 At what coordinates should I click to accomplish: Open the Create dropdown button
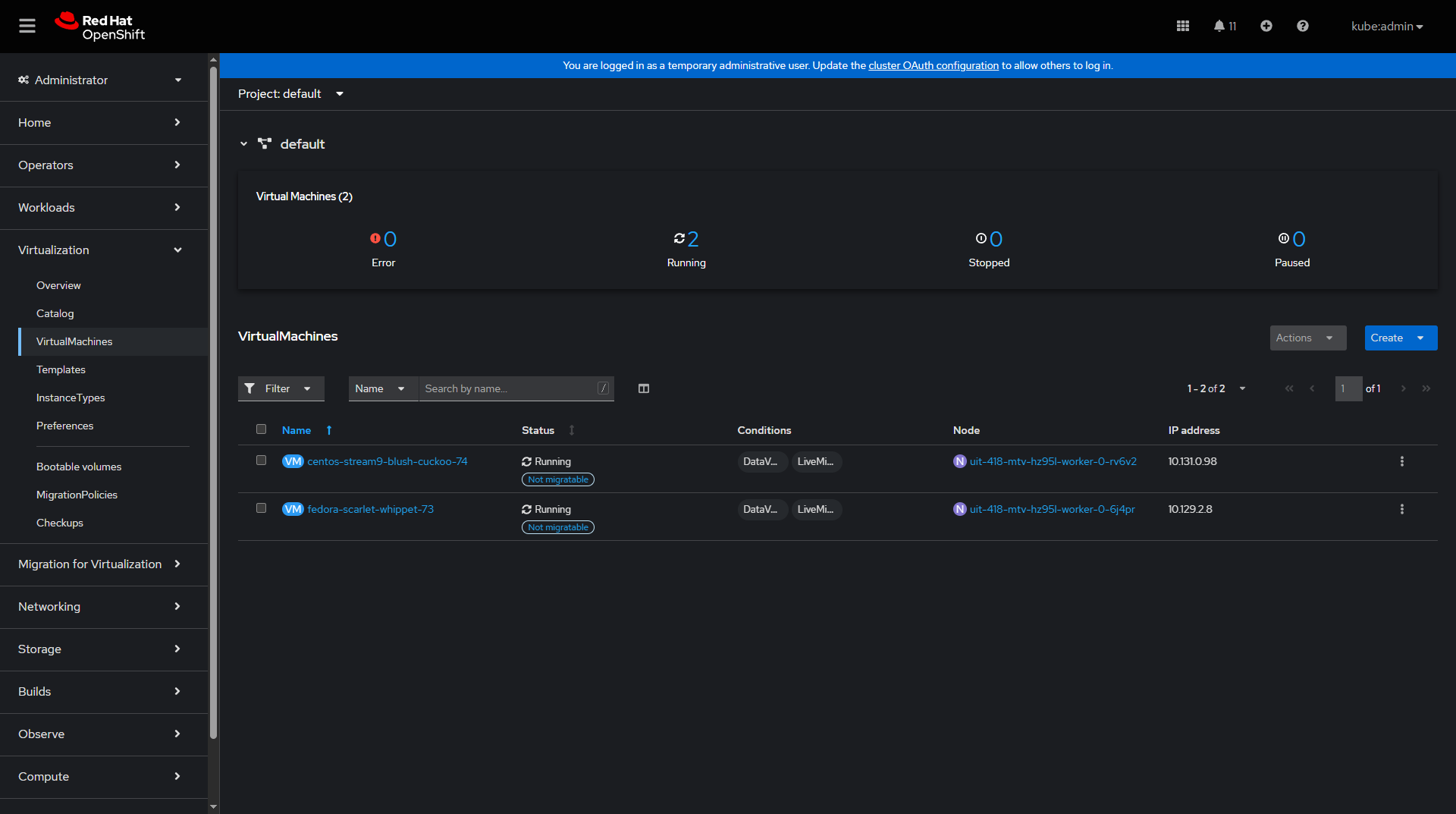point(1401,338)
